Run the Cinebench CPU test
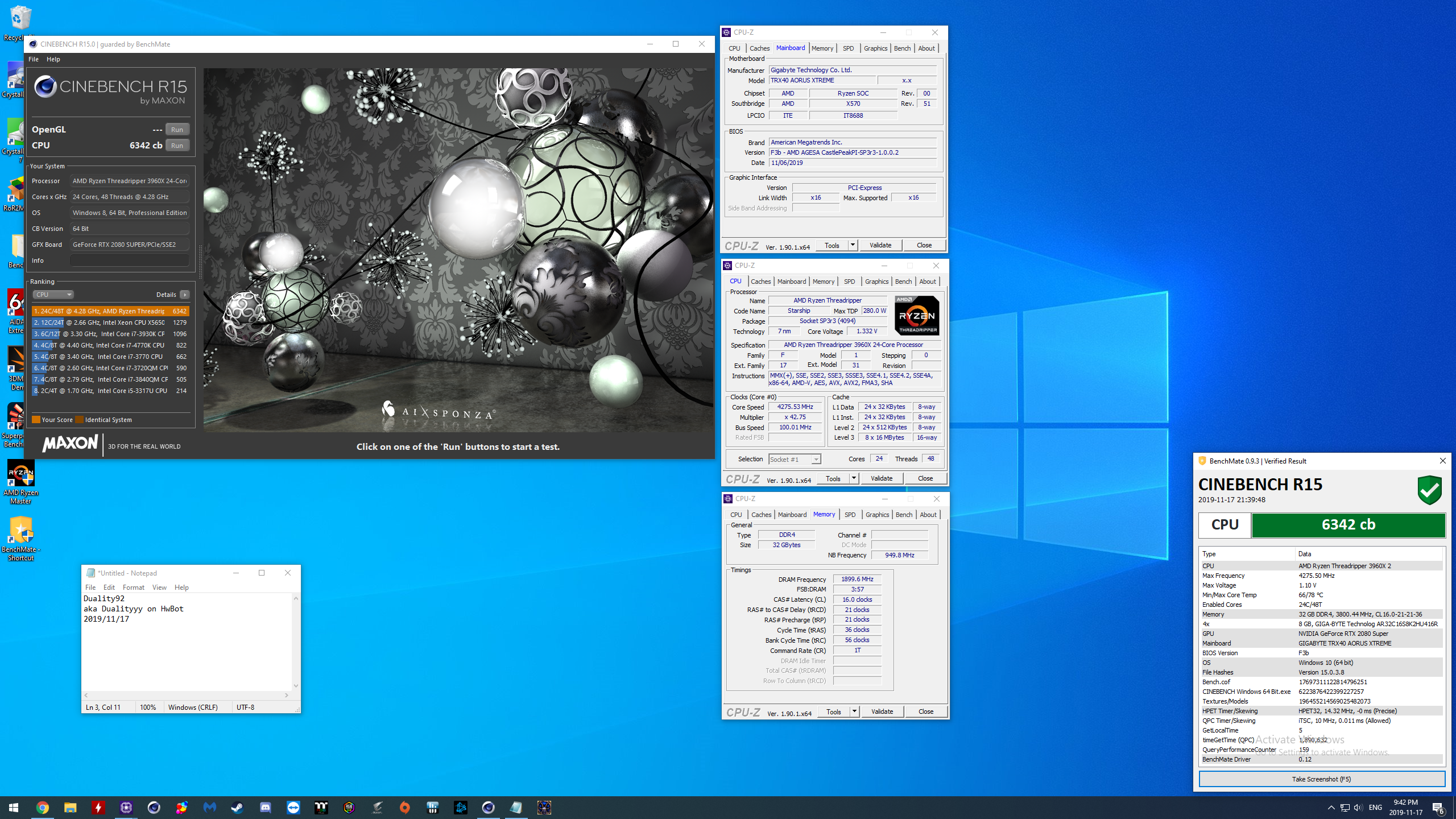This screenshot has height=819, width=1456. pos(177,146)
